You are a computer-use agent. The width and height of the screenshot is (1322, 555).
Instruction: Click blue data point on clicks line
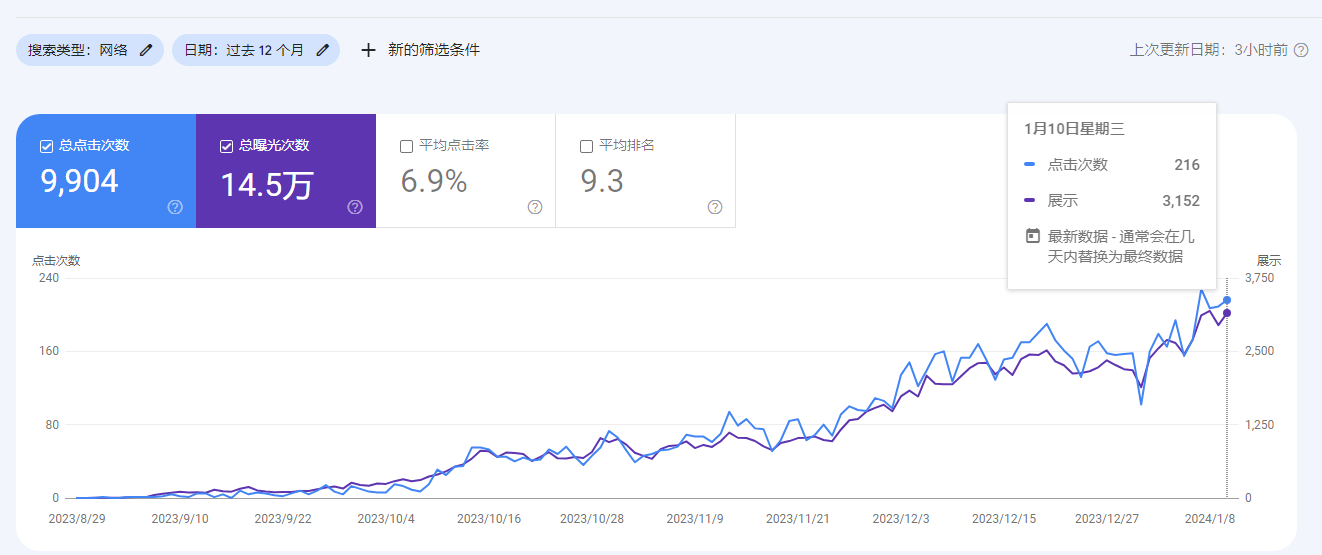tap(1227, 300)
